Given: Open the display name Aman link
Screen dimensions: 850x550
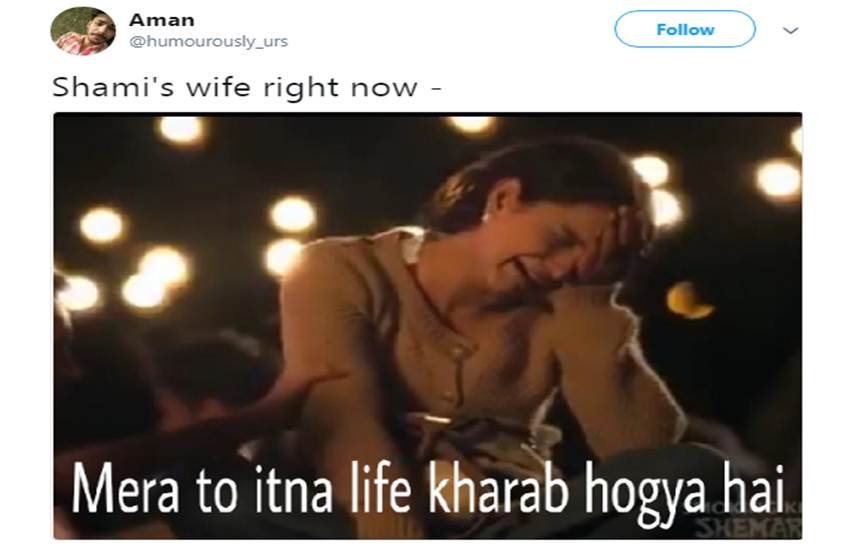Looking at the screenshot, I should (x=162, y=20).
